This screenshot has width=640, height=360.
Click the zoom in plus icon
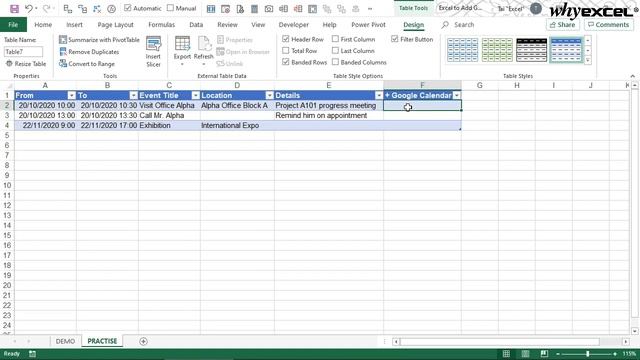[615, 354]
